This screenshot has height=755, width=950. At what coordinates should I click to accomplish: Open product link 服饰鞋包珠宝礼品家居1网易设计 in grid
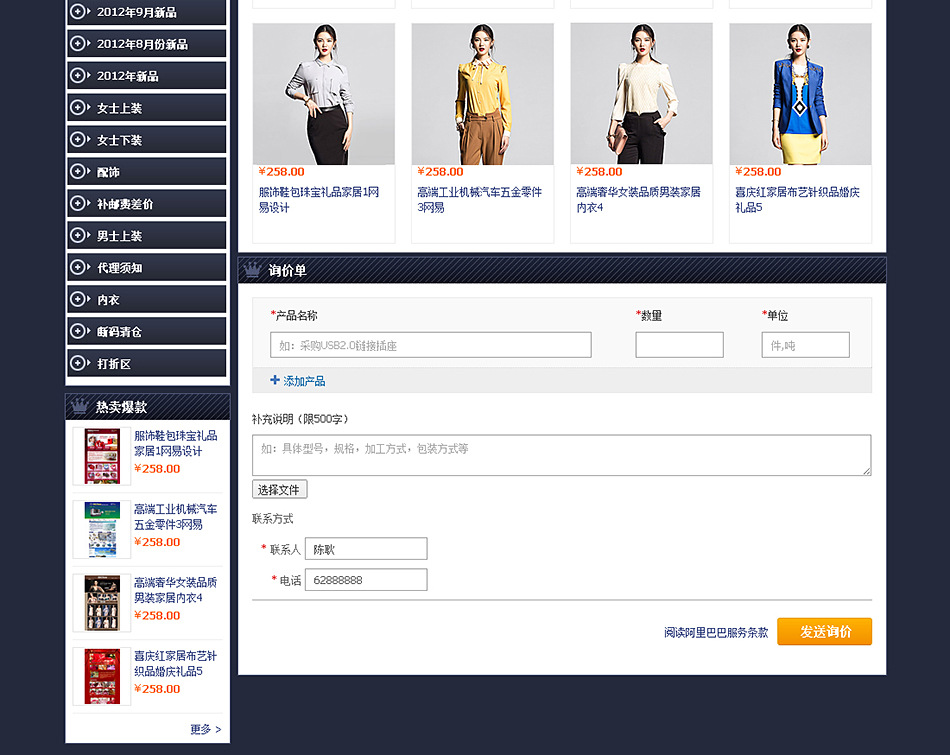319,199
